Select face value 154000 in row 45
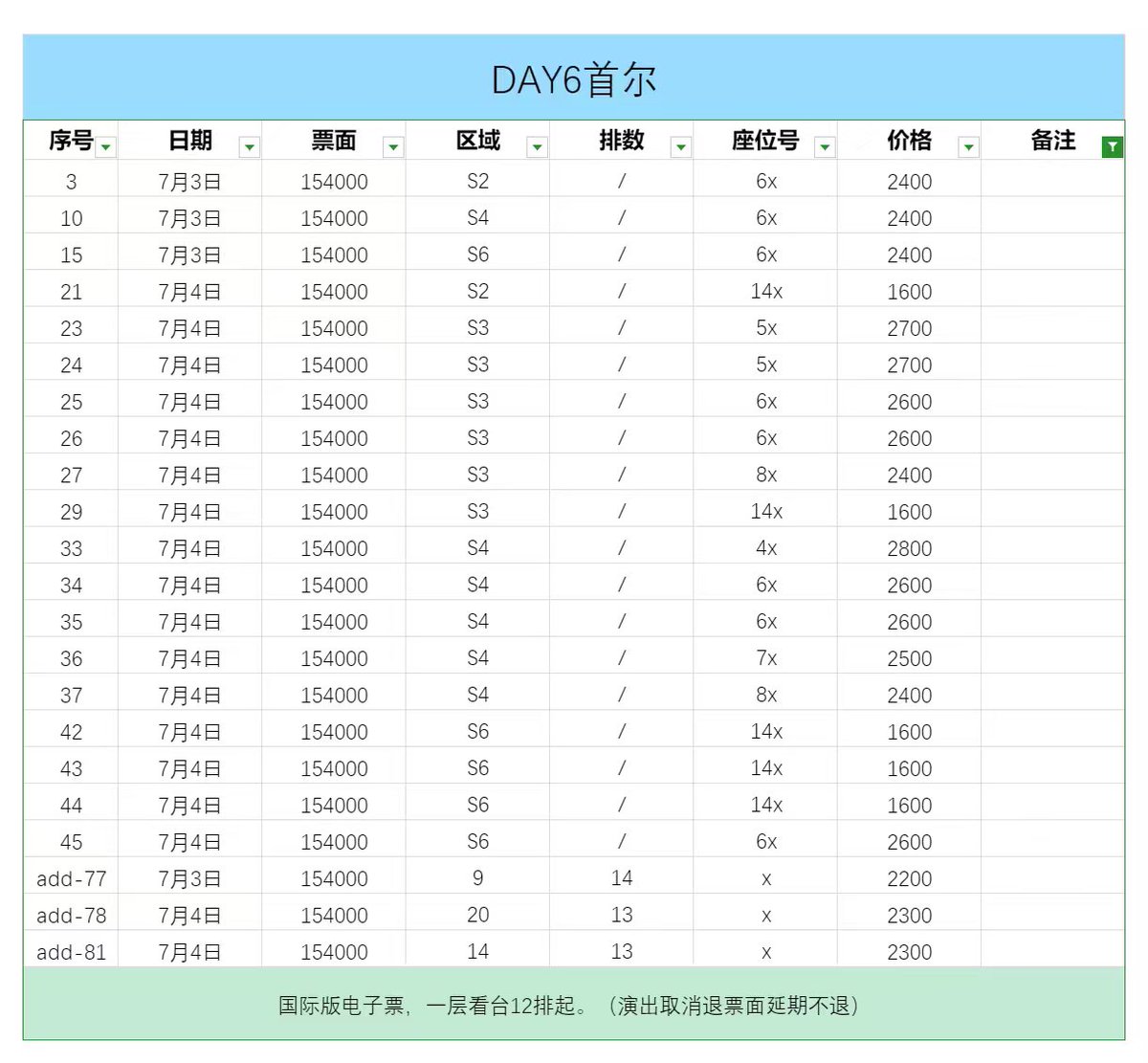The image size is (1148, 1063). (x=334, y=842)
